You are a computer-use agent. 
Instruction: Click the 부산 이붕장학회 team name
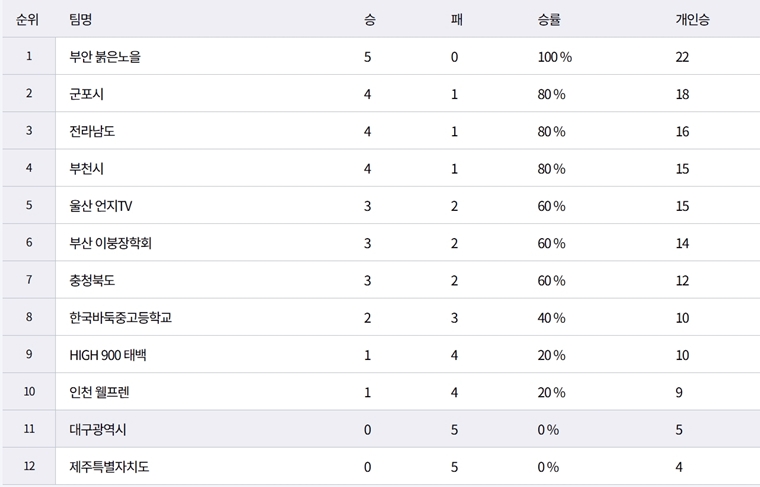point(110,243)
